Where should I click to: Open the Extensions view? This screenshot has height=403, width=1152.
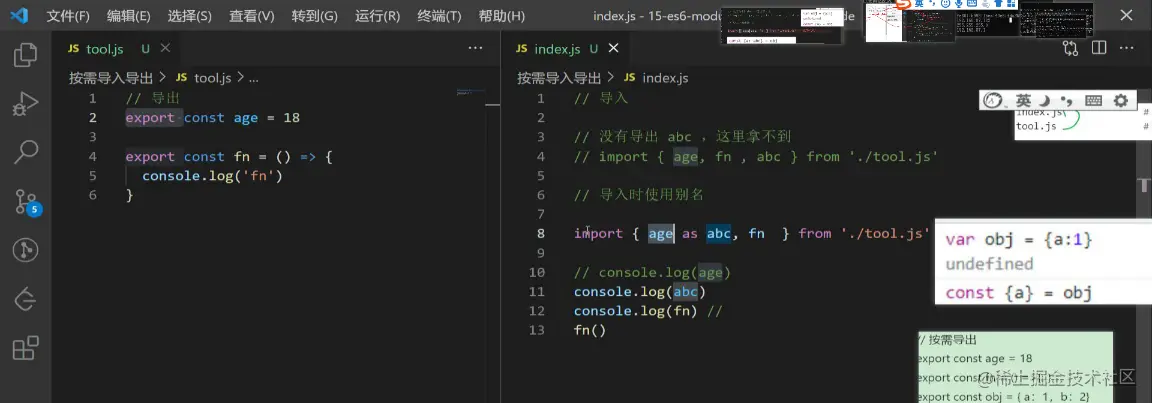tap(26, 347)
